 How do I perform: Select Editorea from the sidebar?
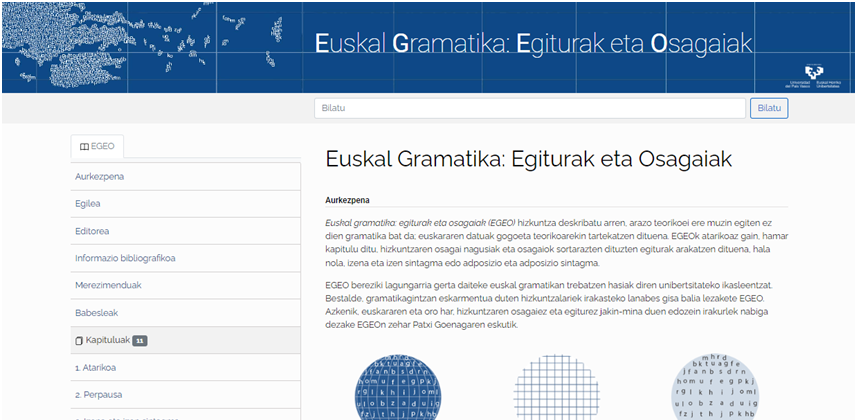click(92, 231)
